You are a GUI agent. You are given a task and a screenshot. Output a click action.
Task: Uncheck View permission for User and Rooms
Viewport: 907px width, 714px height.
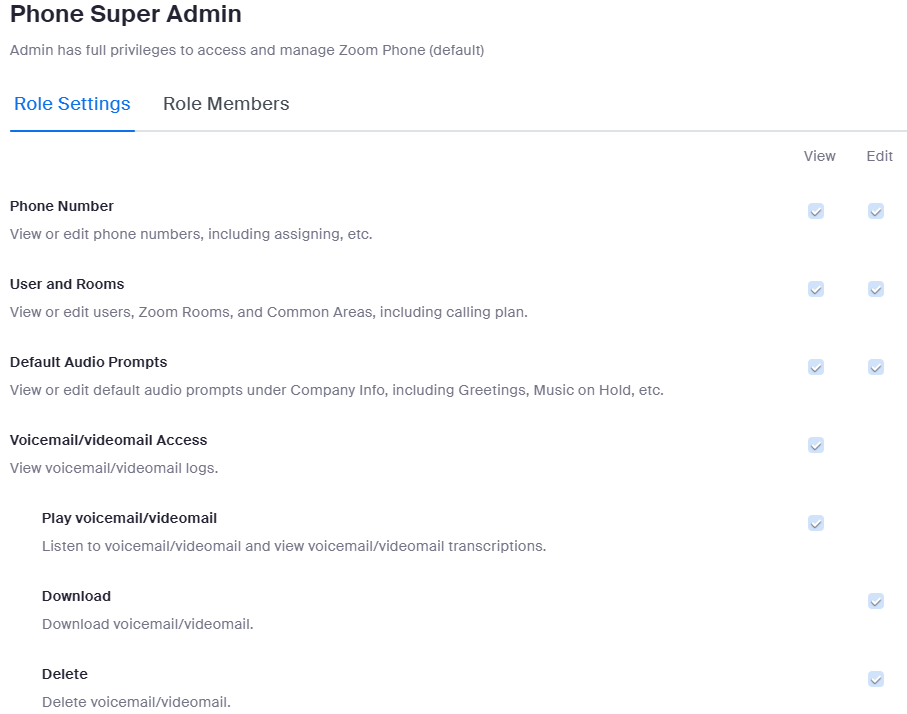[816, 289]
